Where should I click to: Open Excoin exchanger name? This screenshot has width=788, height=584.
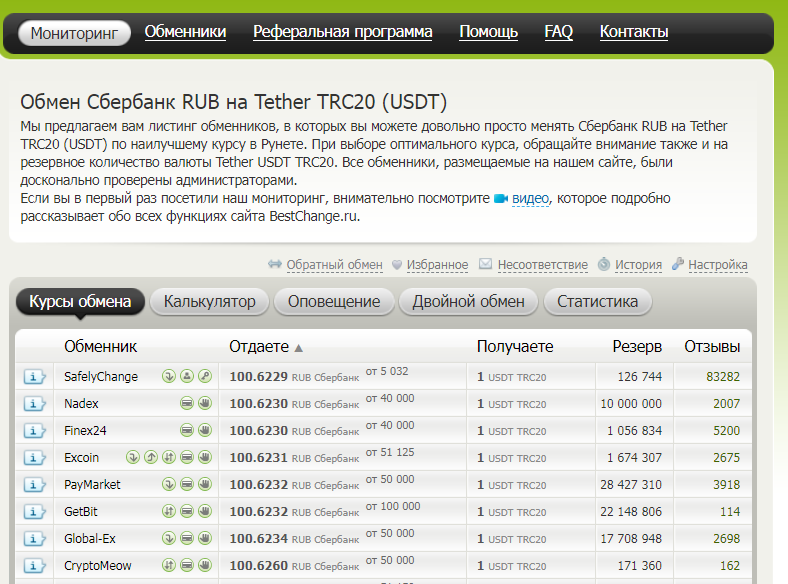(x=81, y=458)
